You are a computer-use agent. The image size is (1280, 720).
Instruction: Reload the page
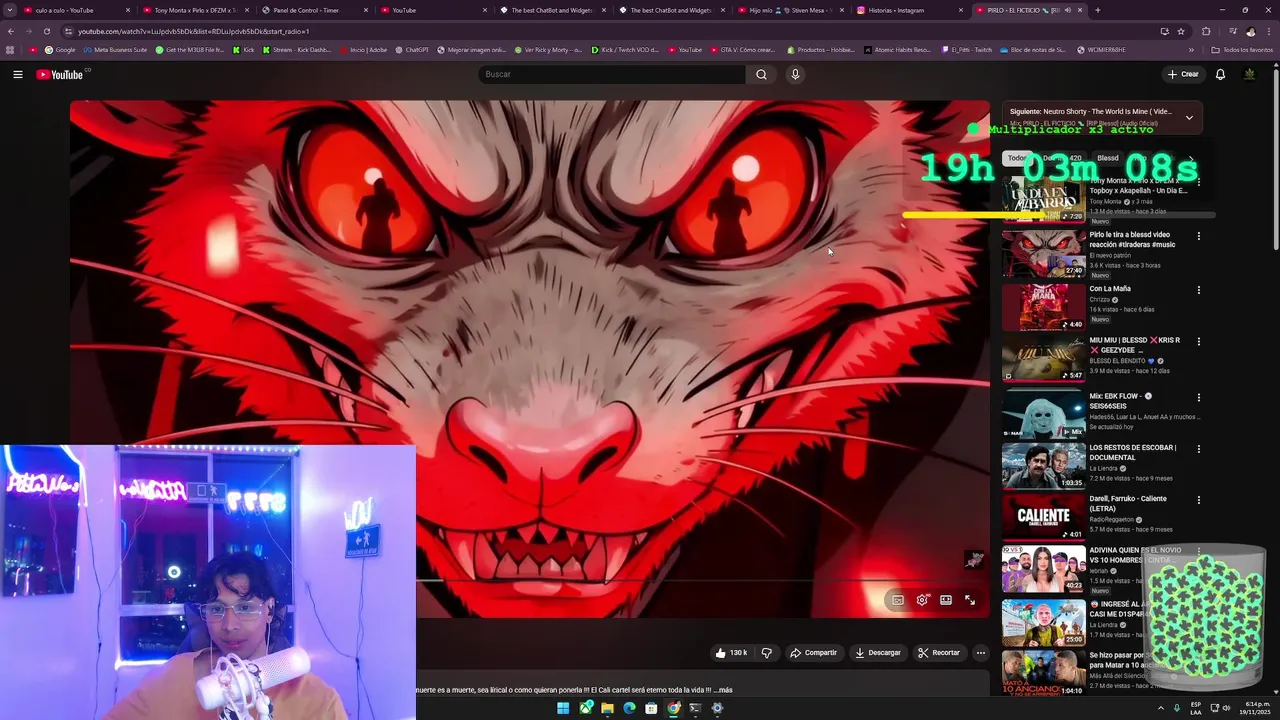point(46,31)
